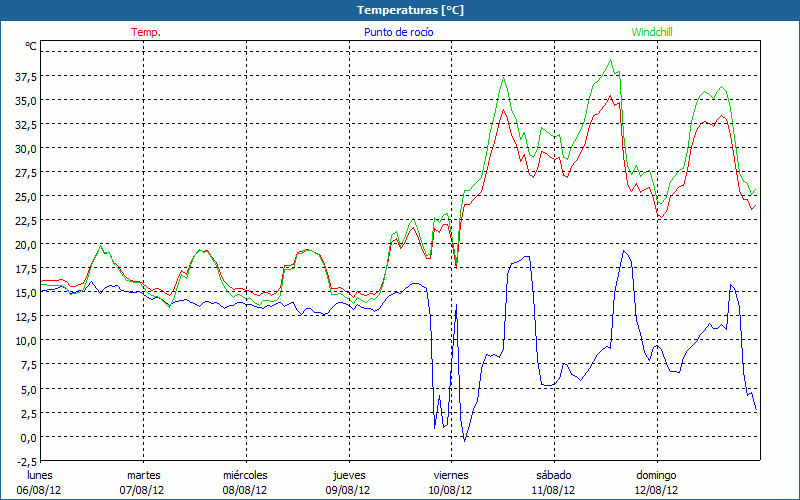Select the domingo day label

656,475
